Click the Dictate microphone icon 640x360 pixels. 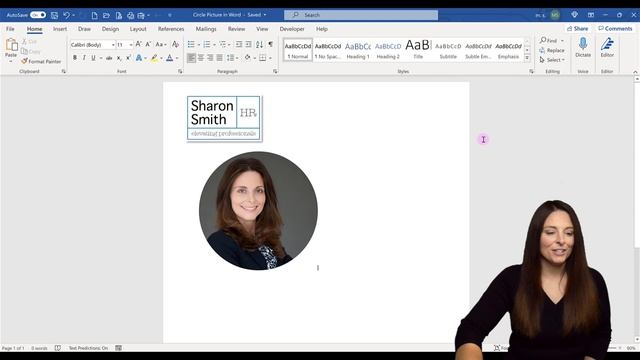[583, 47]
